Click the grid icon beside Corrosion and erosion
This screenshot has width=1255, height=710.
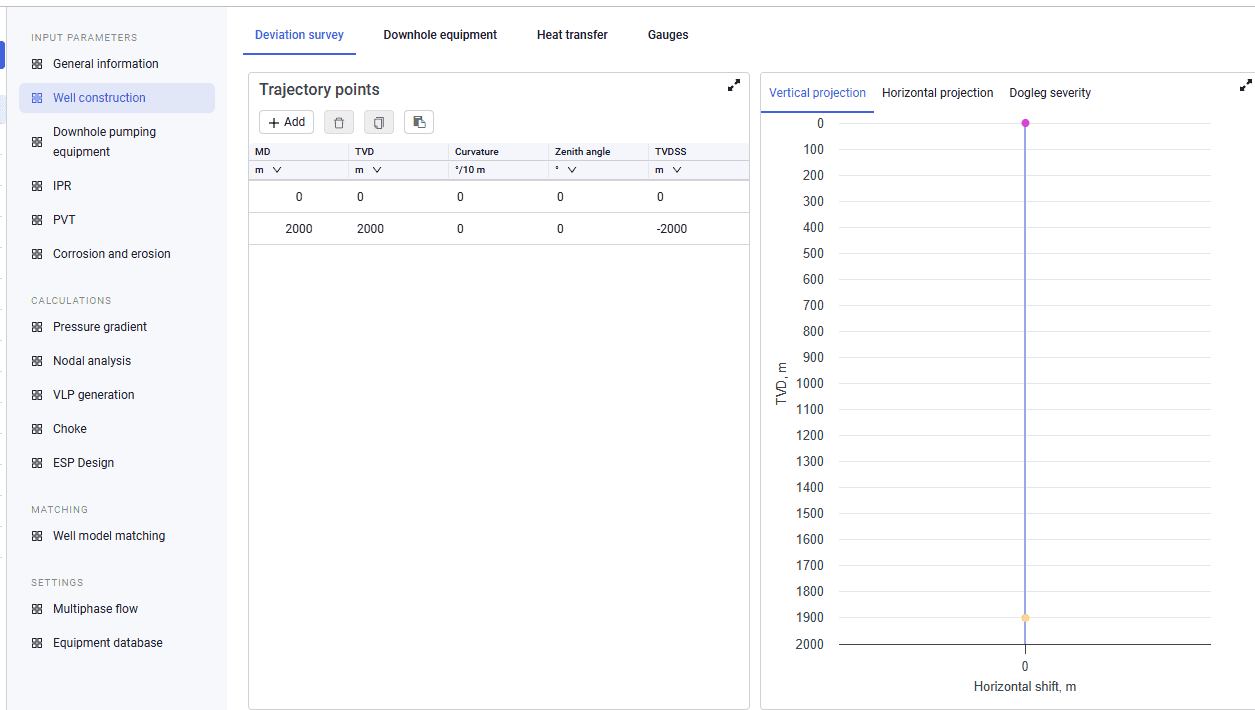point(37,254)
